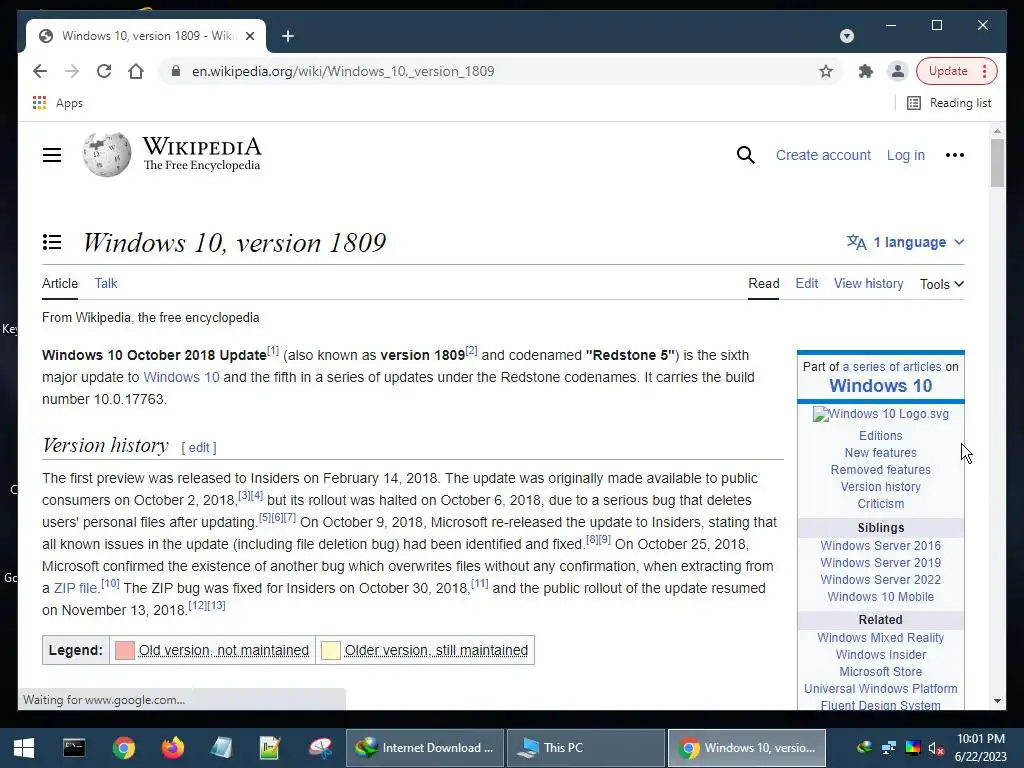Screen dimensions: 1024x768
Task: Switch to Internet Download Manager taskbar window
Action: tap(424, 748)
